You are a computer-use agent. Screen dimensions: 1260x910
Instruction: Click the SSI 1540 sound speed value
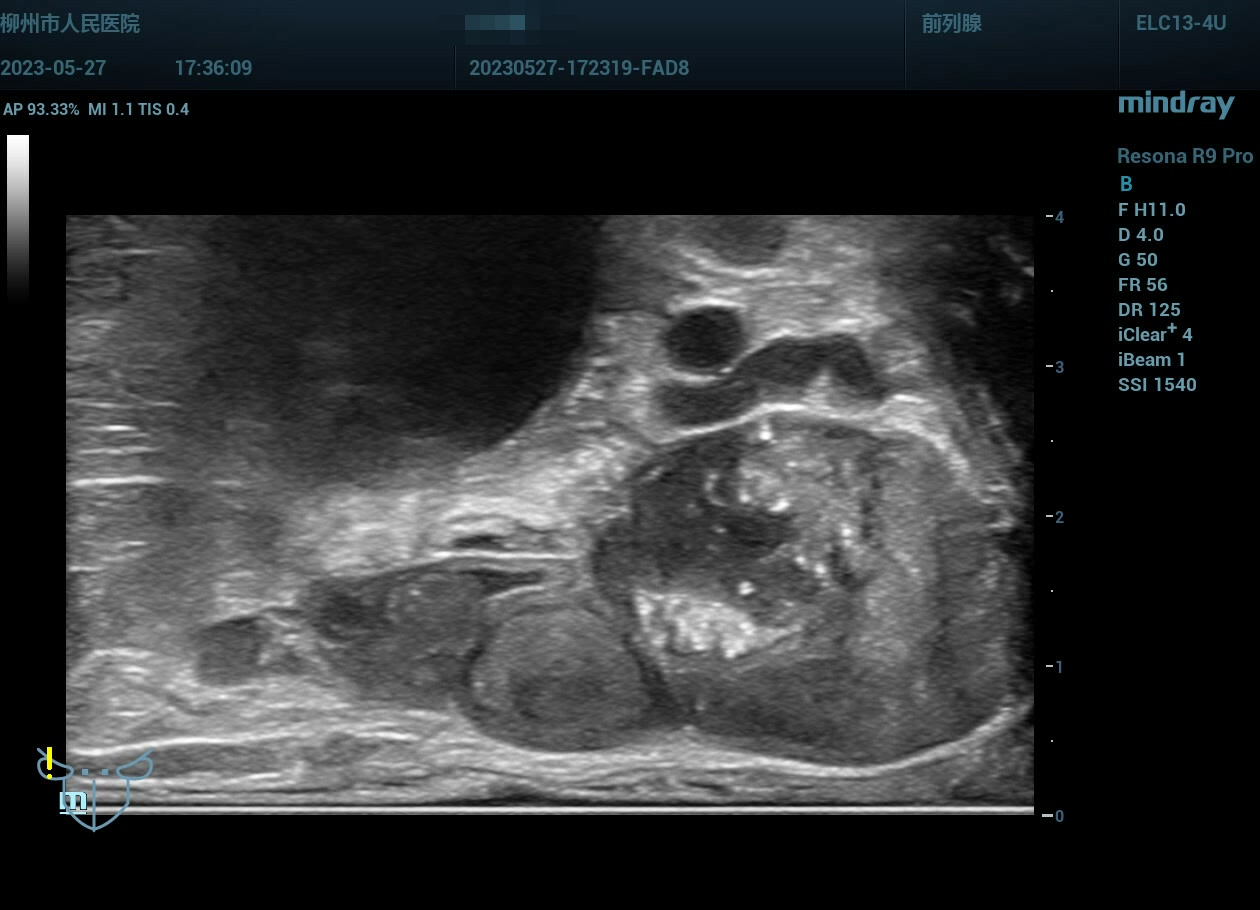(1157, 385)
